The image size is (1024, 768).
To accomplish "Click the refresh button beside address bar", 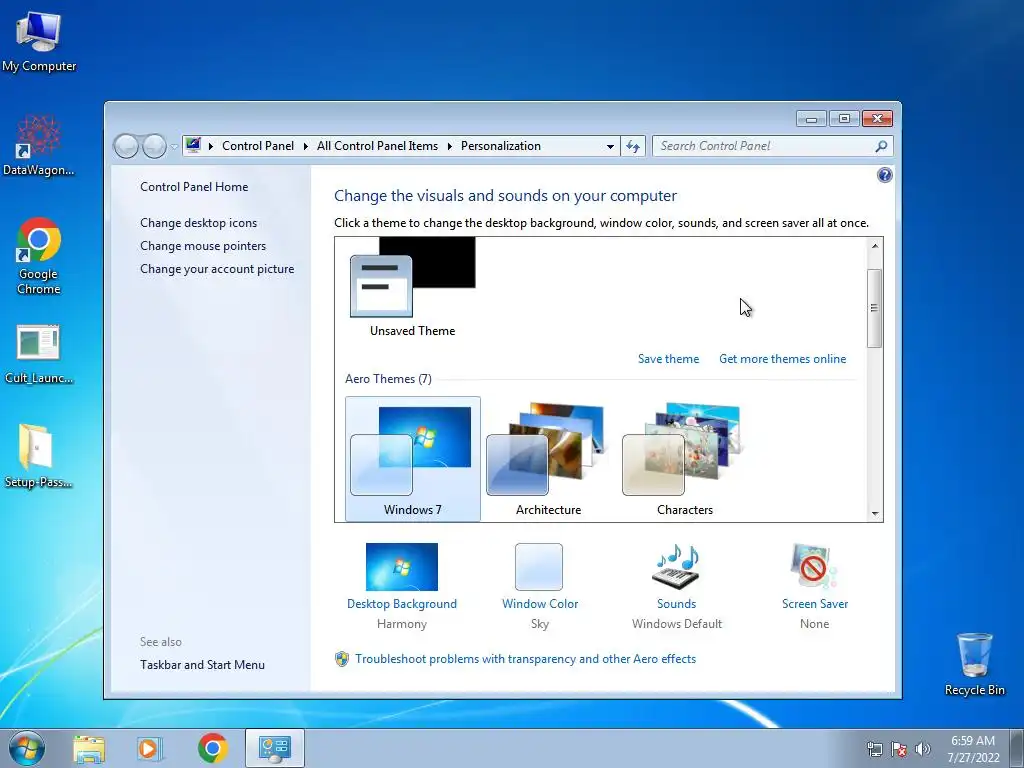I will 633,146.
